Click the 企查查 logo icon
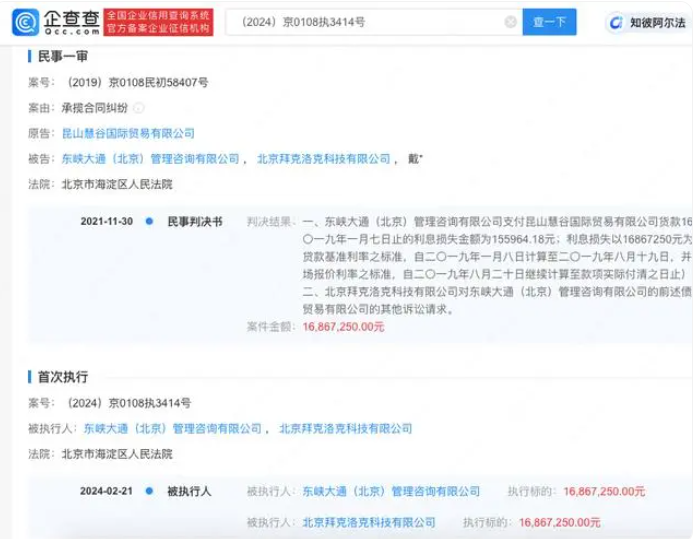The image size is (695, 539). click(x=25, y=22)
